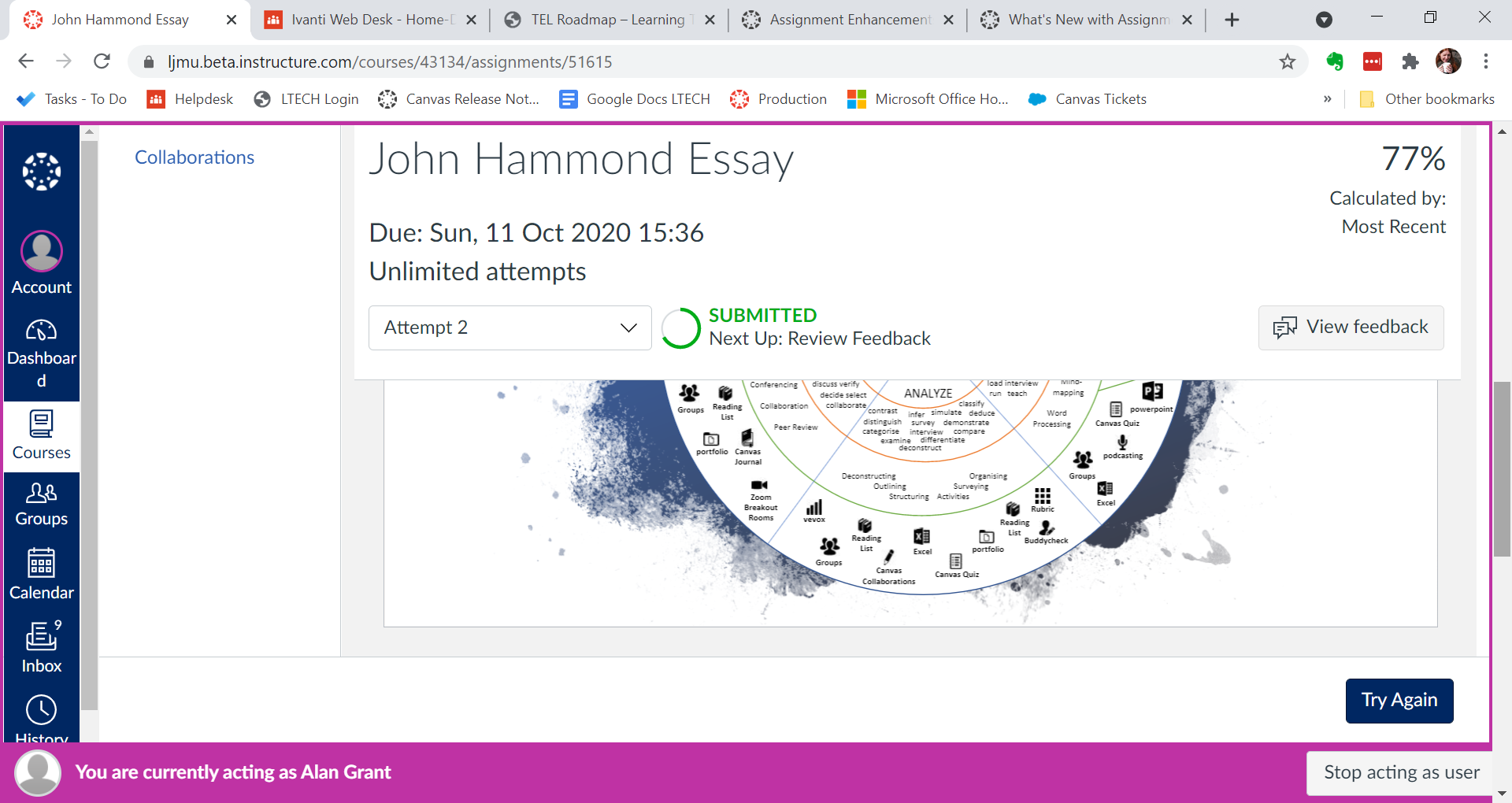This screenshot has height=803, width=1512.
Task: Close the Assignment Enhancement tab
Action: coord(948,20)
